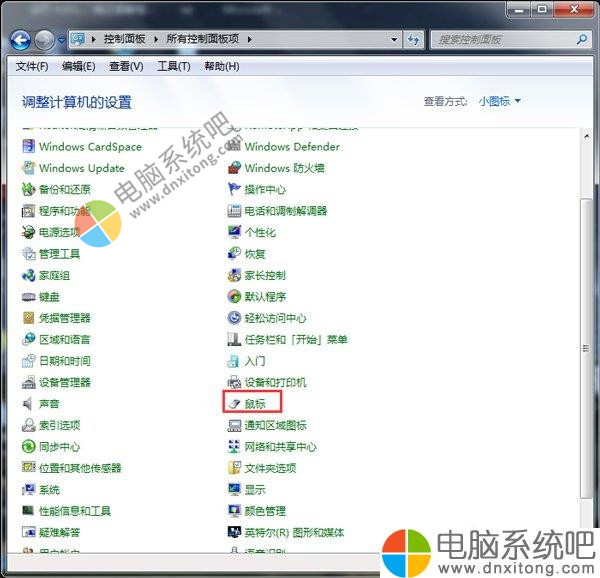Open the 个性化 icon
Screen dimensions: 600x578
[x=234, y=232]
